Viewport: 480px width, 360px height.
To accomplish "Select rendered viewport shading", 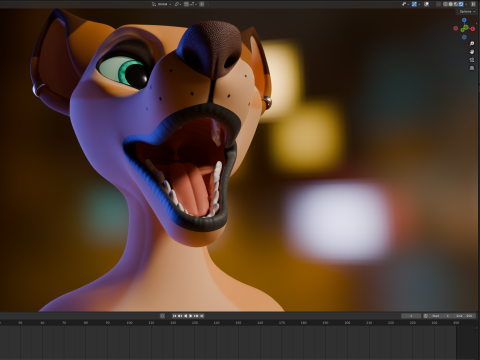I will click(x=461, y=4).
